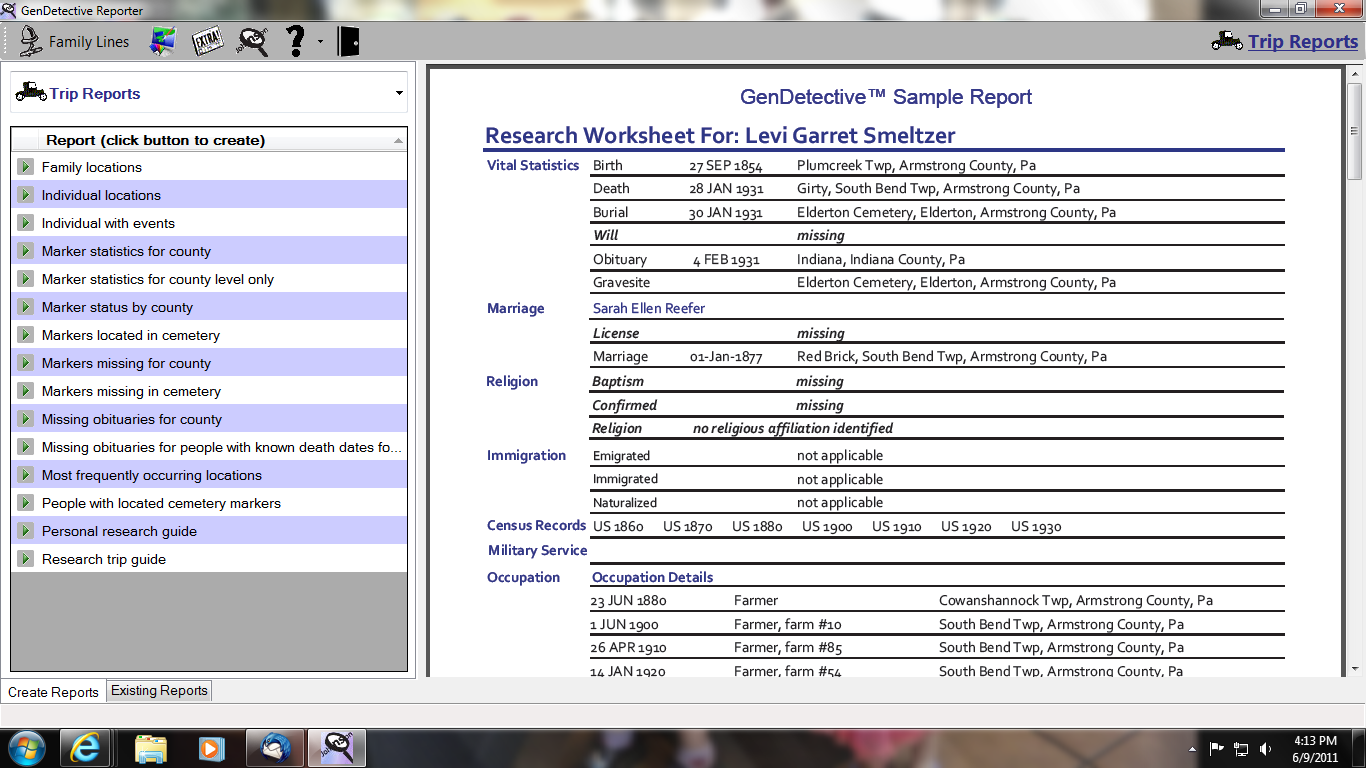Viewport: 1366px width, 768px height.
Task: Create the Family locations report
Action: coord(26,167)
